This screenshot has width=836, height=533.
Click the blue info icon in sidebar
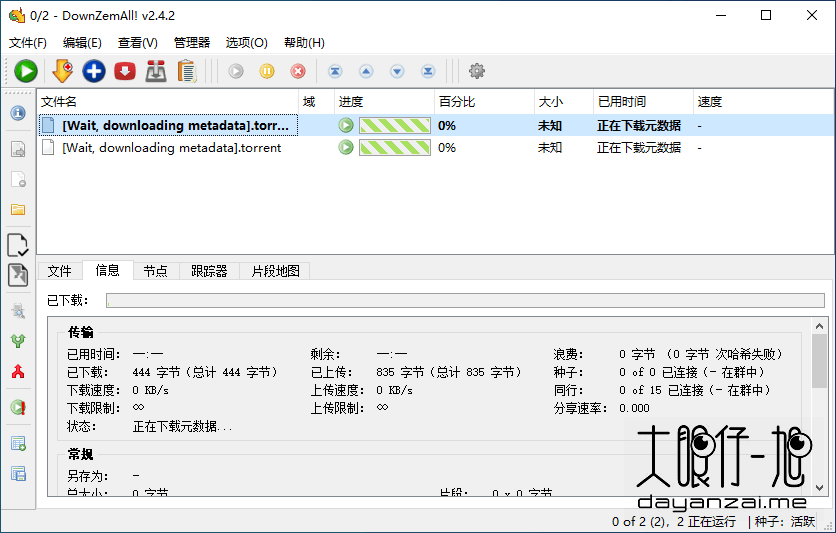click(18, 113)
